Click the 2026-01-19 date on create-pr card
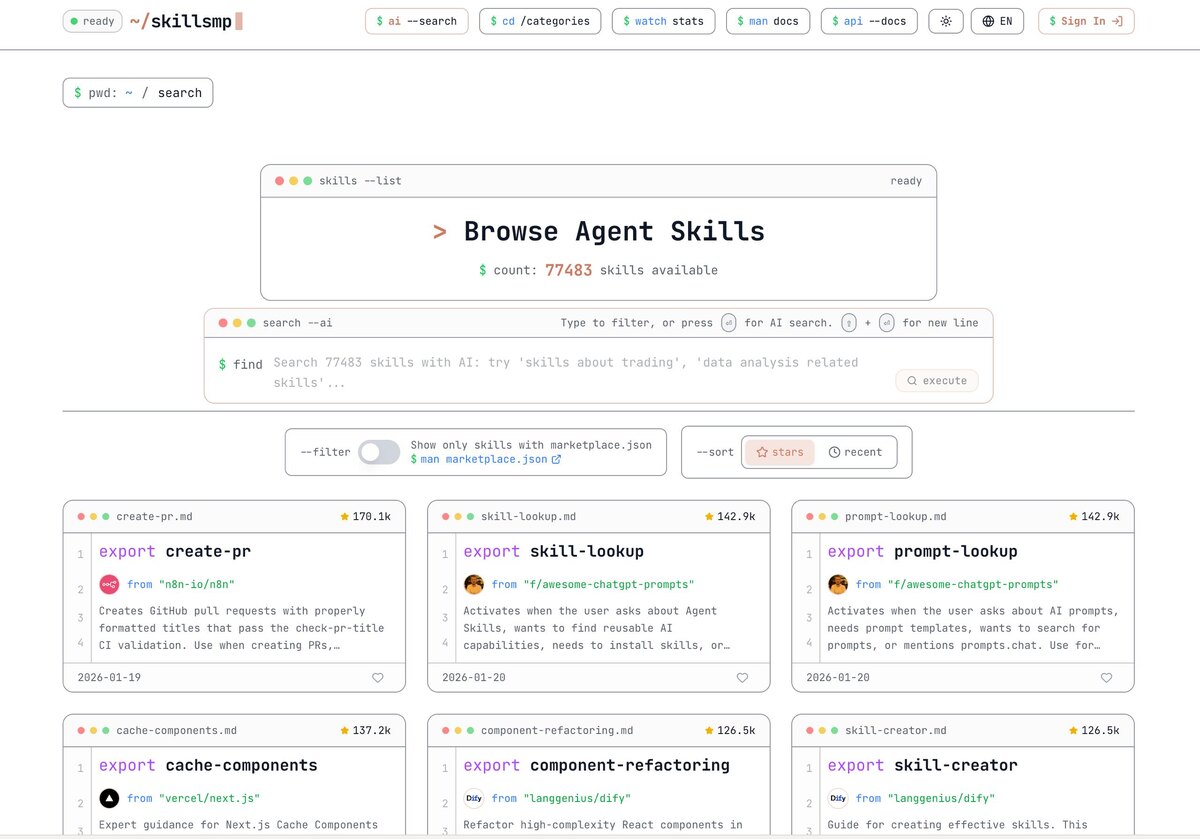 click(x=110, y=677)
